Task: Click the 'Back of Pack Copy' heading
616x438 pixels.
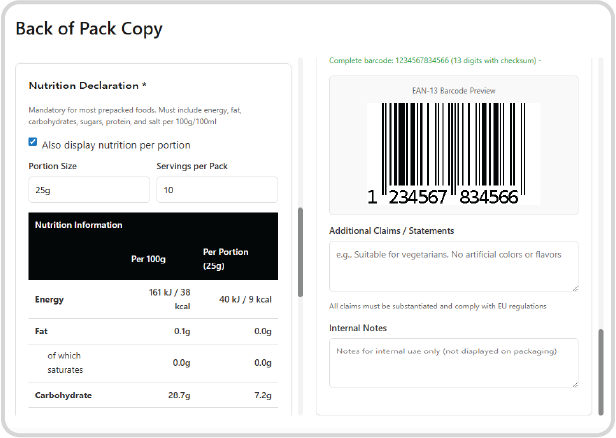Action: pyautogui.click(x=89, y=28)
